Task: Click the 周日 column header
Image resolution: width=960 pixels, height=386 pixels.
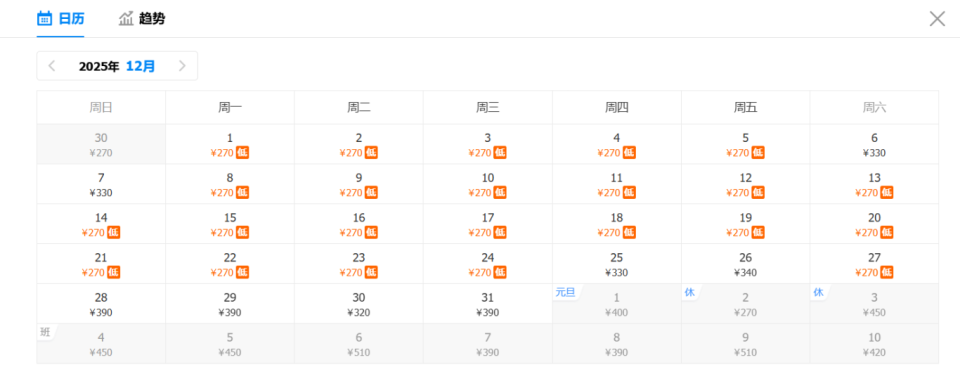Action: 101,108
